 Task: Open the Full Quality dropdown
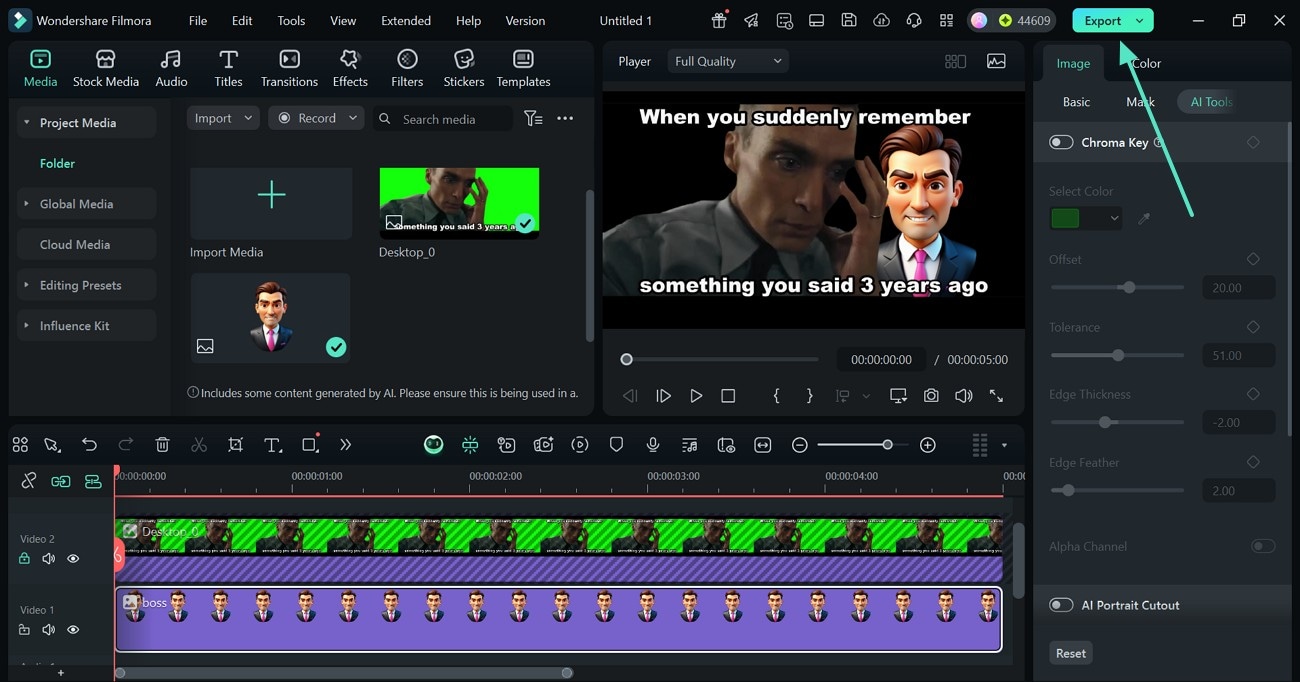tap(728, 61)
